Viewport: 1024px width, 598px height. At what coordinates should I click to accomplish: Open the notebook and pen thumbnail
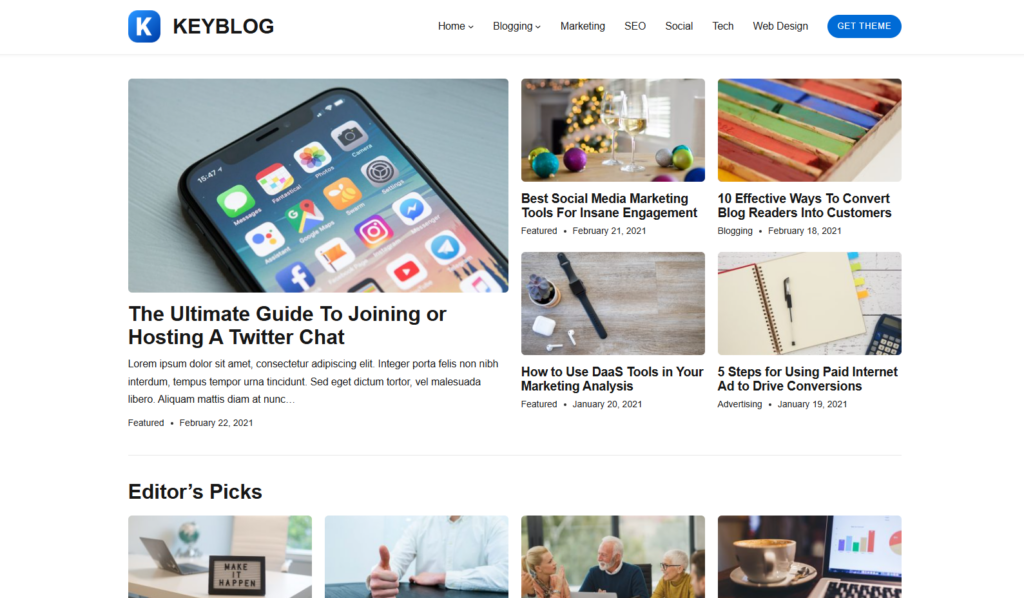coord(809,304)
